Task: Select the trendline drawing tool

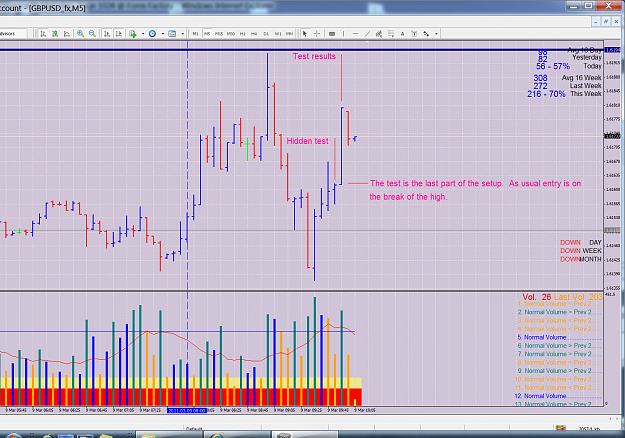Action: 367,34
